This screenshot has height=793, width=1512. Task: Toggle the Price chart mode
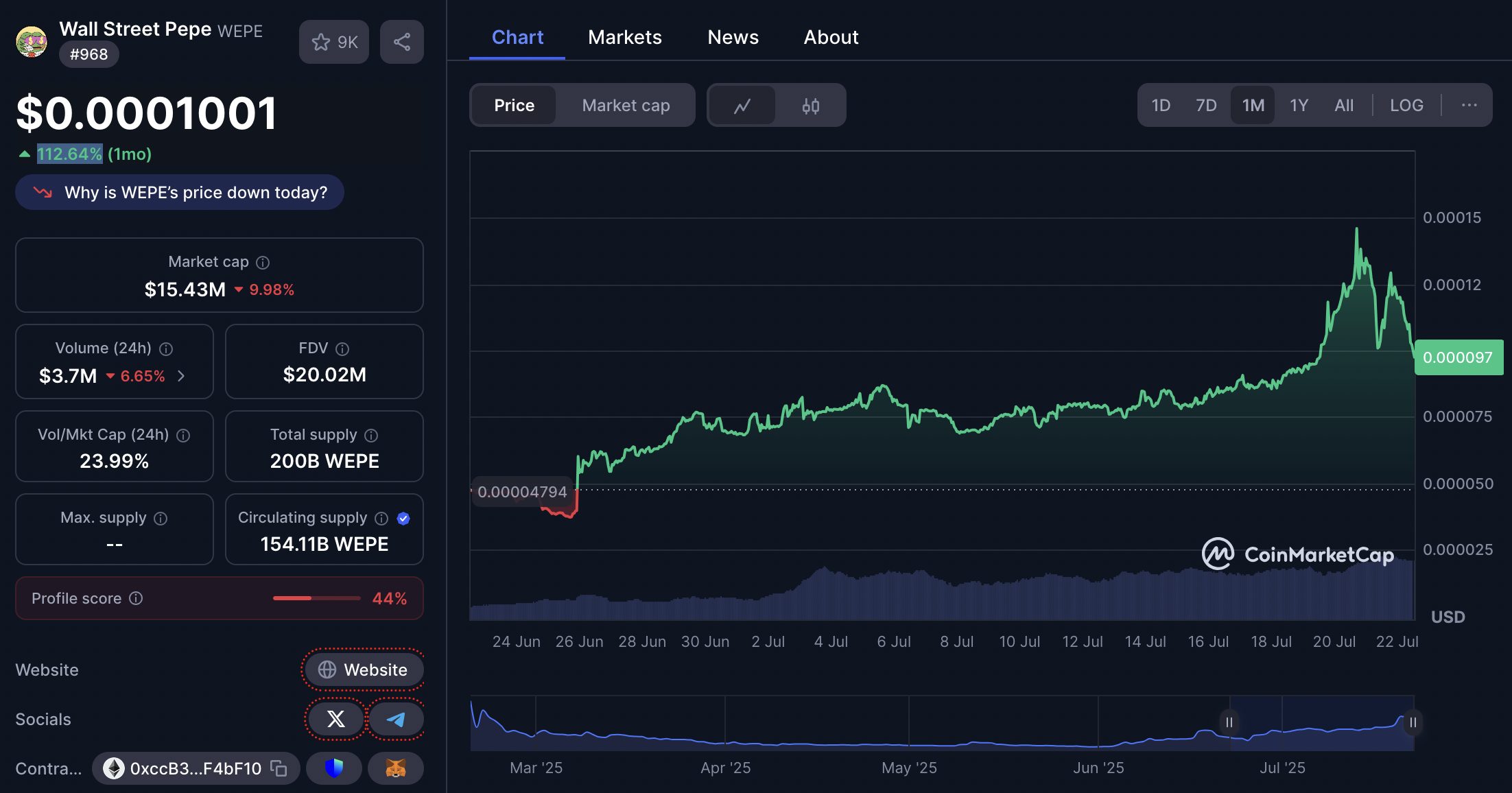click(x=514, y=105)
